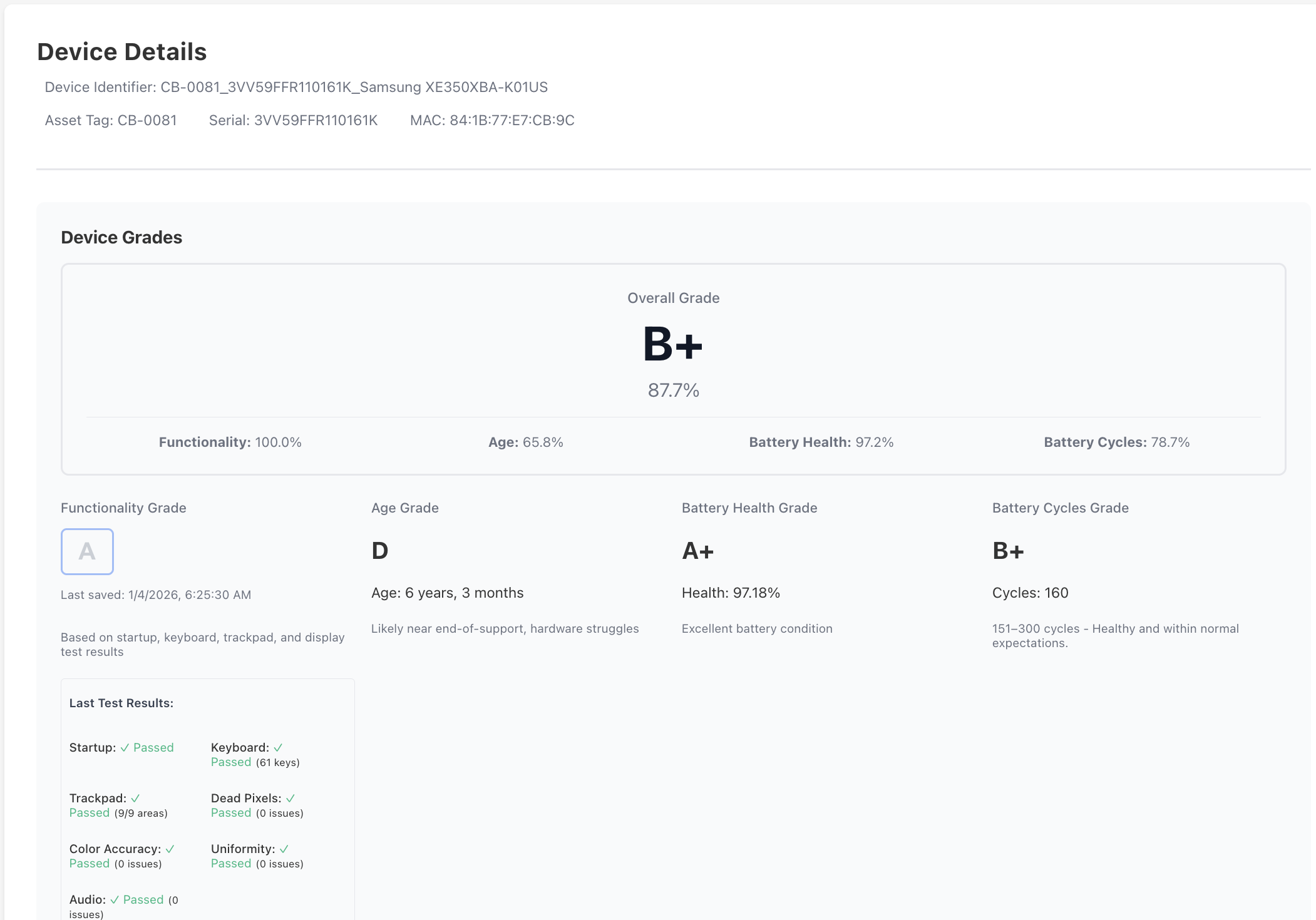This screenshot has width=1316, height=920.
Task: Click the Startup test passed checkmark
Action: click(x=123, y=747)
